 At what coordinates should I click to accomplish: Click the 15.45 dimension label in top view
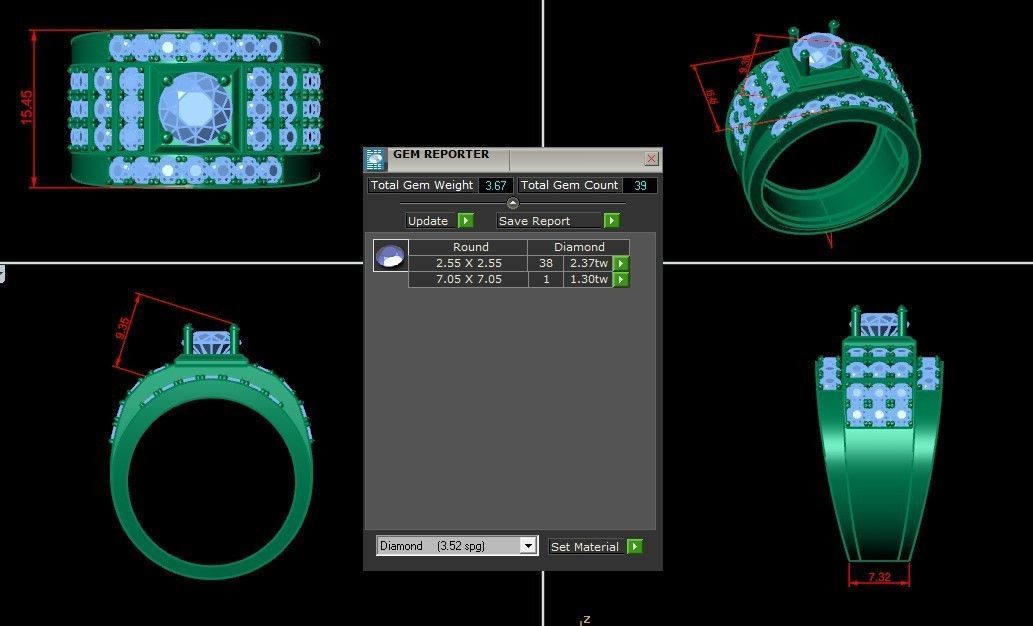(26, 107)
